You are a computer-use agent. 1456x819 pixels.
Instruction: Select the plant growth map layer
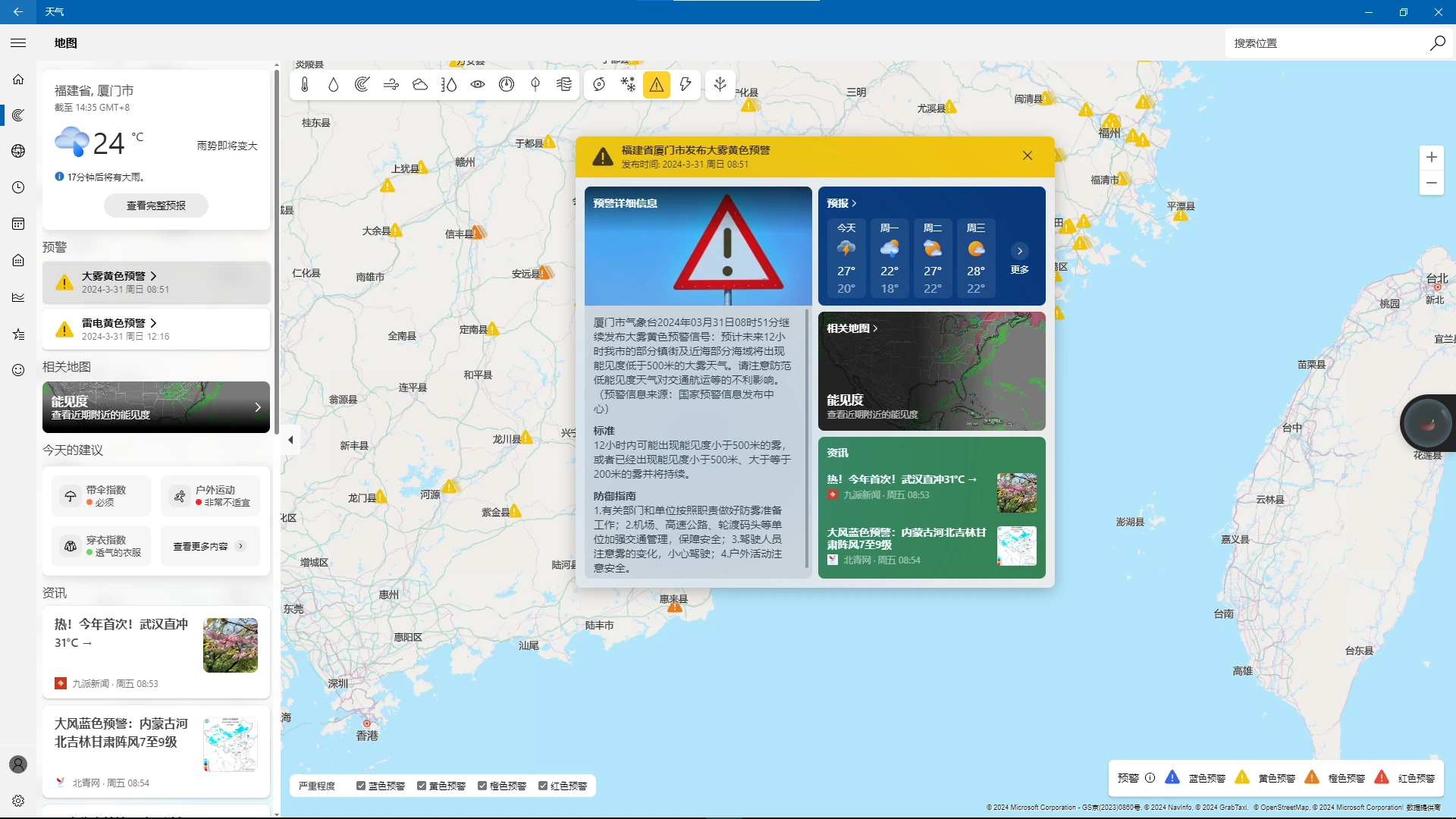(x=720, y=84)
